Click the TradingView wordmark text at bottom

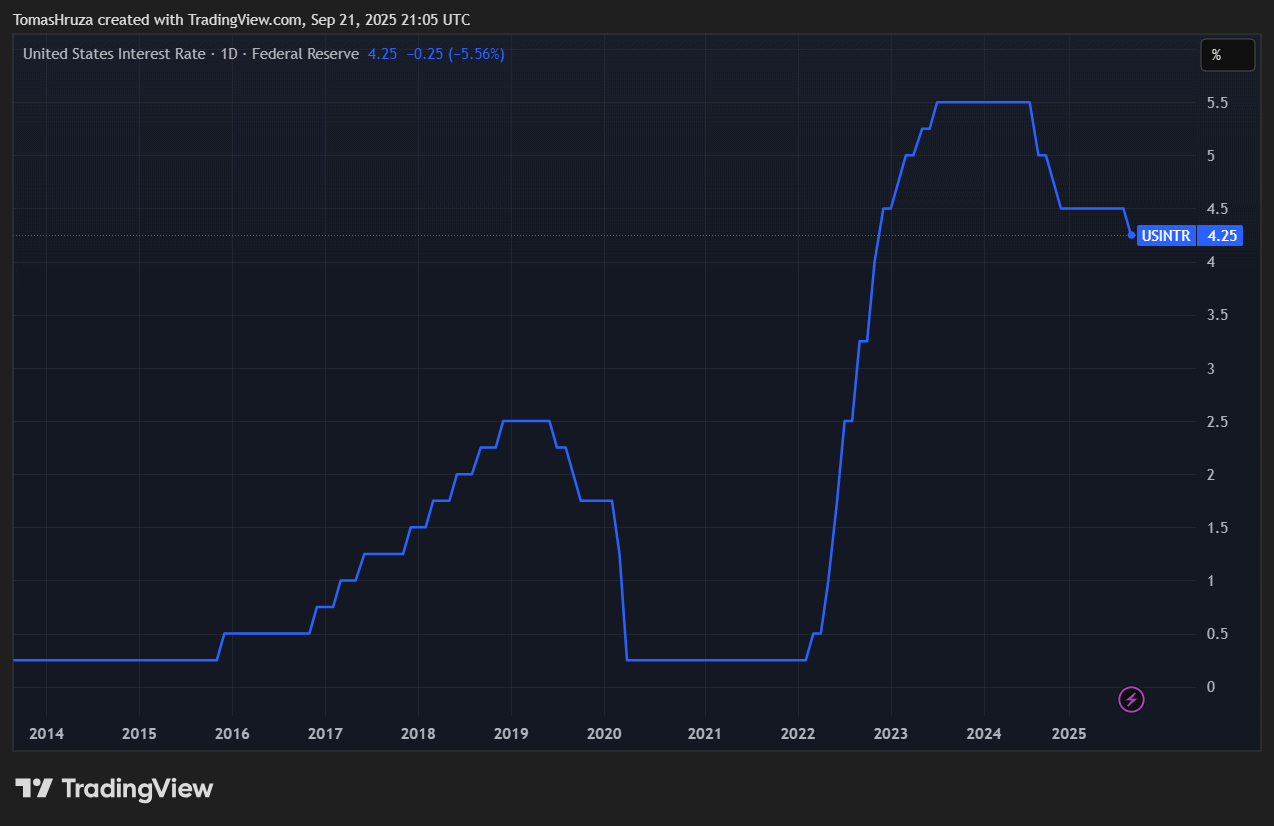tap(137, 788)
